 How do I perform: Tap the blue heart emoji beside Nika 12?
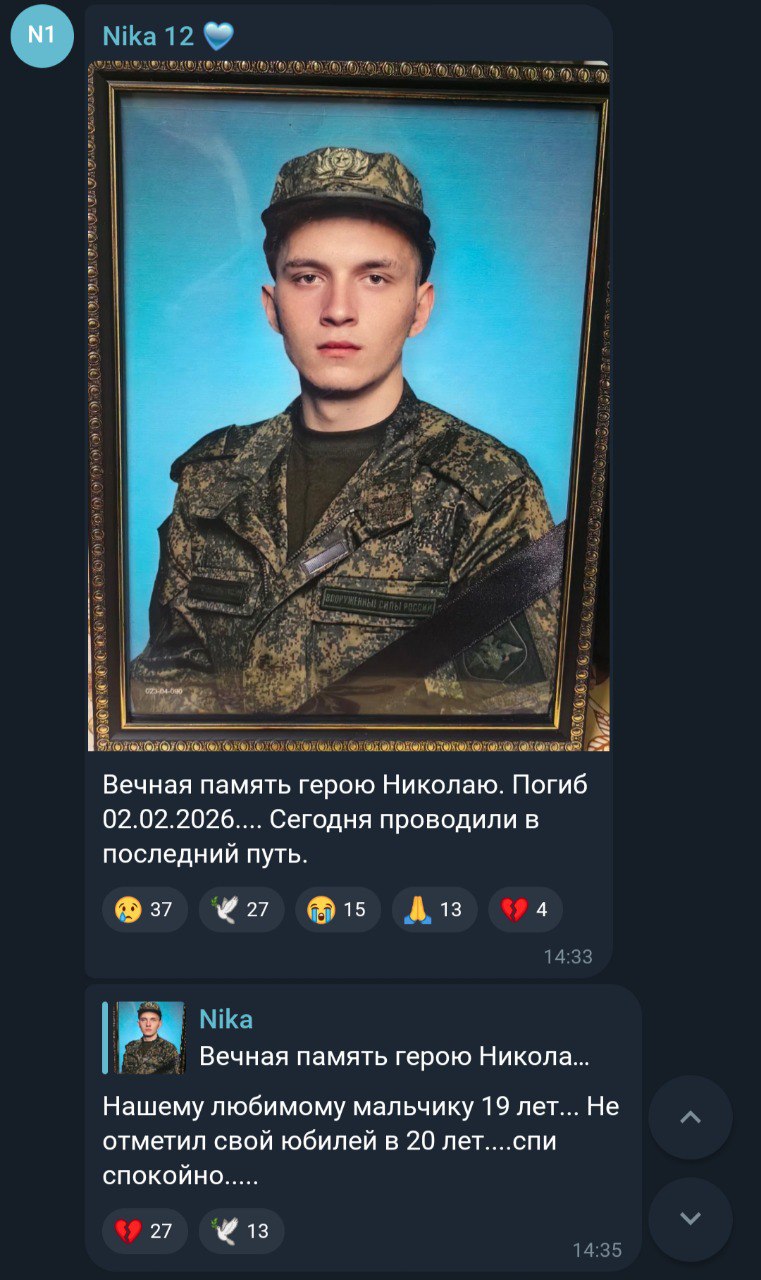[x=218, y=37]
